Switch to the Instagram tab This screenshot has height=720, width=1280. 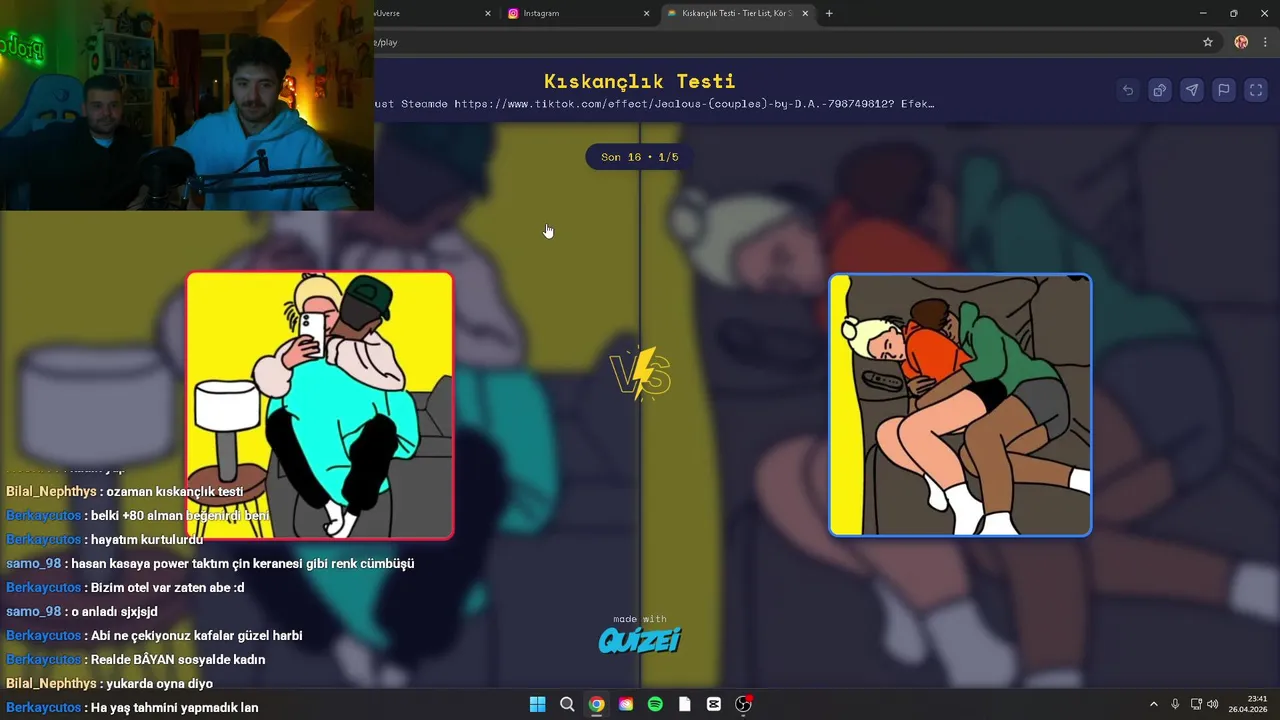pos(576,13)
